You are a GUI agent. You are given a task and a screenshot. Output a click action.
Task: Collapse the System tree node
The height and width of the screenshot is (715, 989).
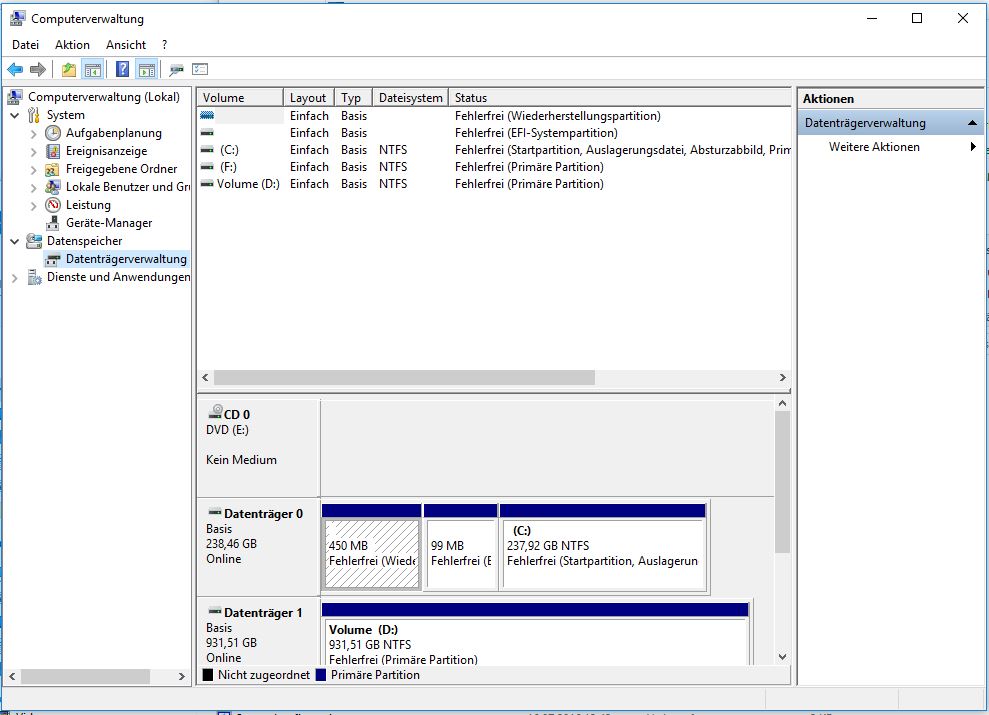pos(15,115)
